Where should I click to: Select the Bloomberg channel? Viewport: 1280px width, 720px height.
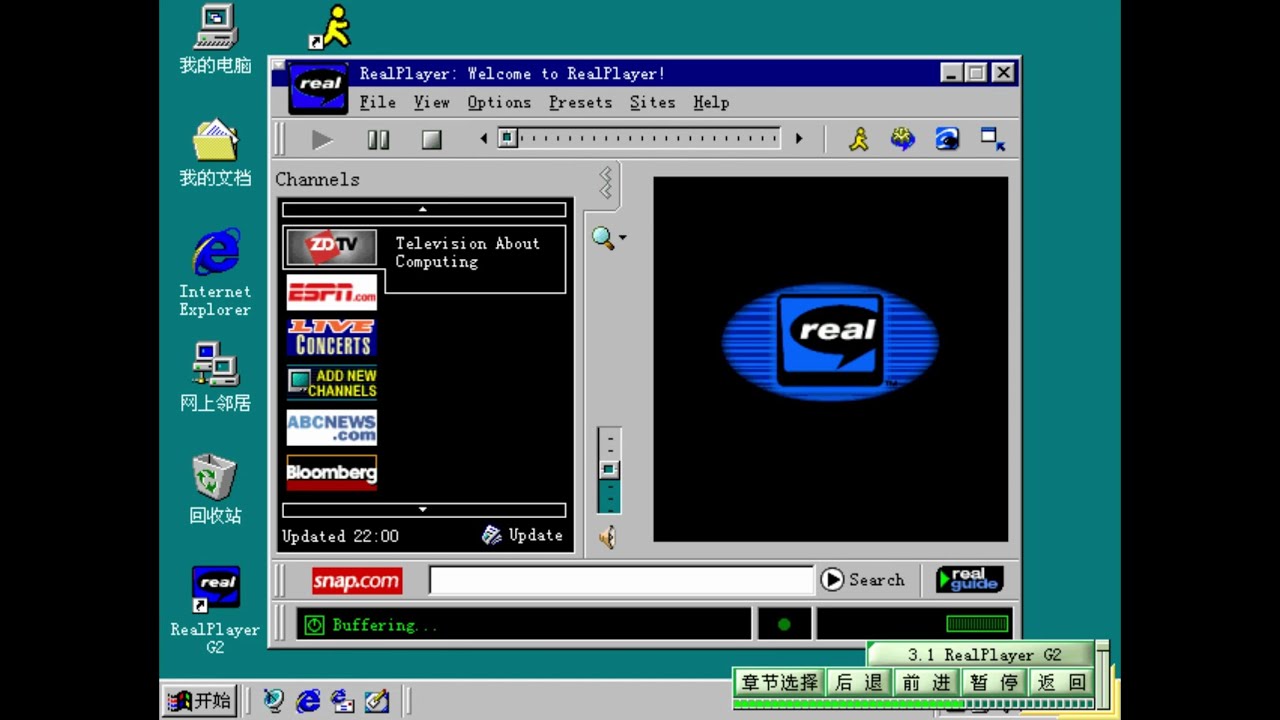pos(331,473)
